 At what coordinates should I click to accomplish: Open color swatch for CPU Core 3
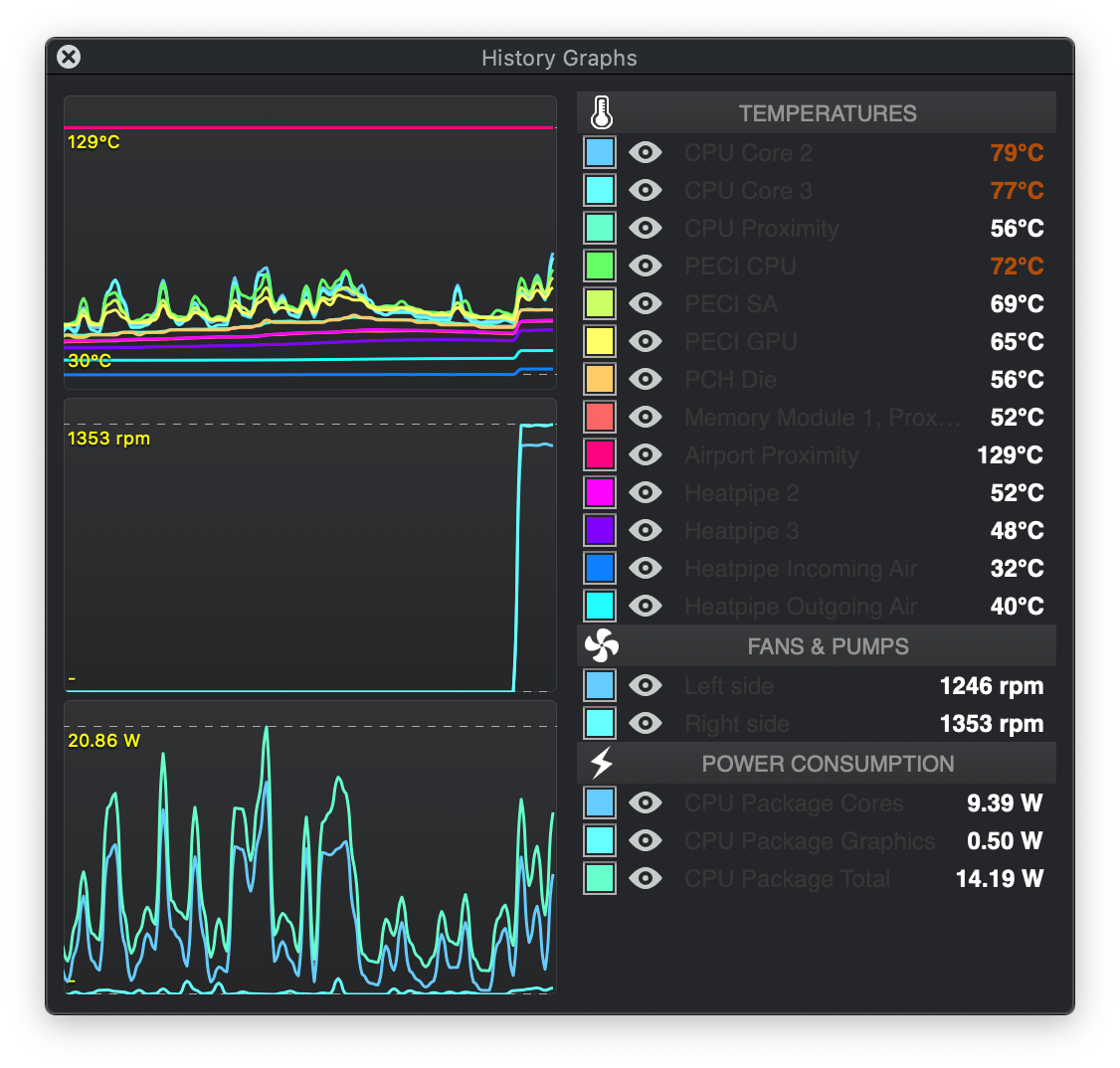[x=600, y=190]
